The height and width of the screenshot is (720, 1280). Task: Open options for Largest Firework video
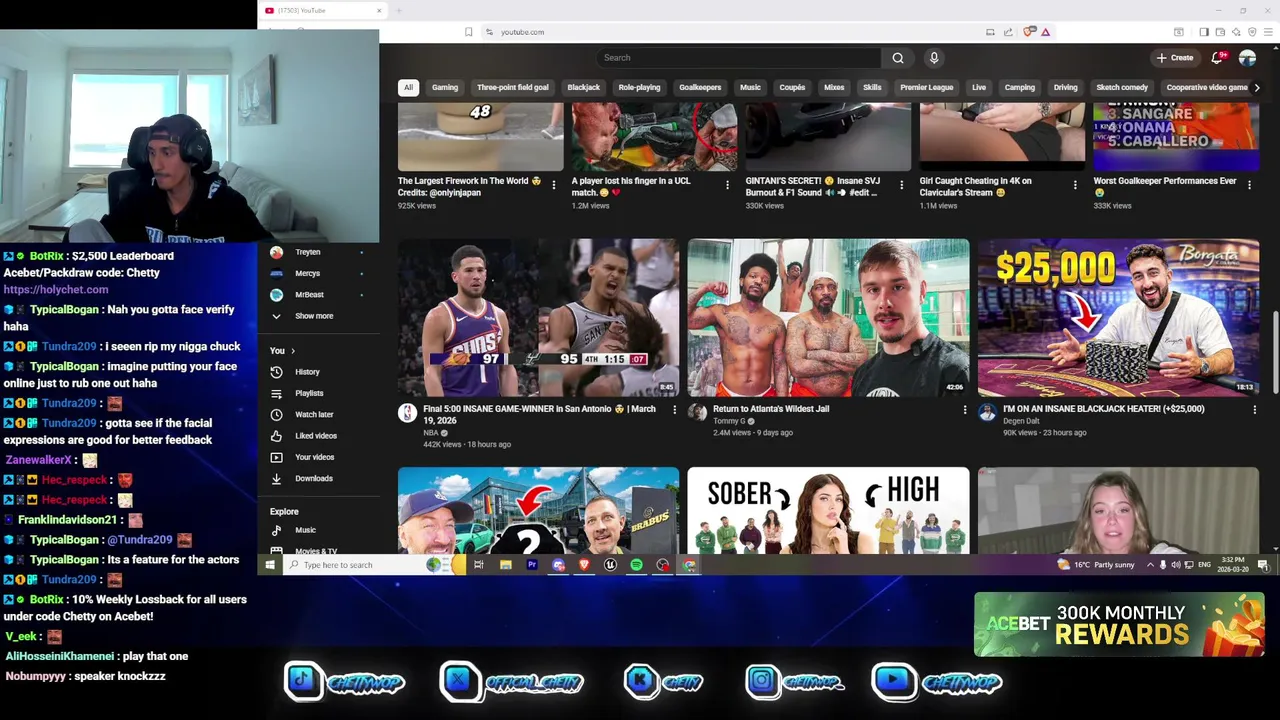(x=554, y=185)
